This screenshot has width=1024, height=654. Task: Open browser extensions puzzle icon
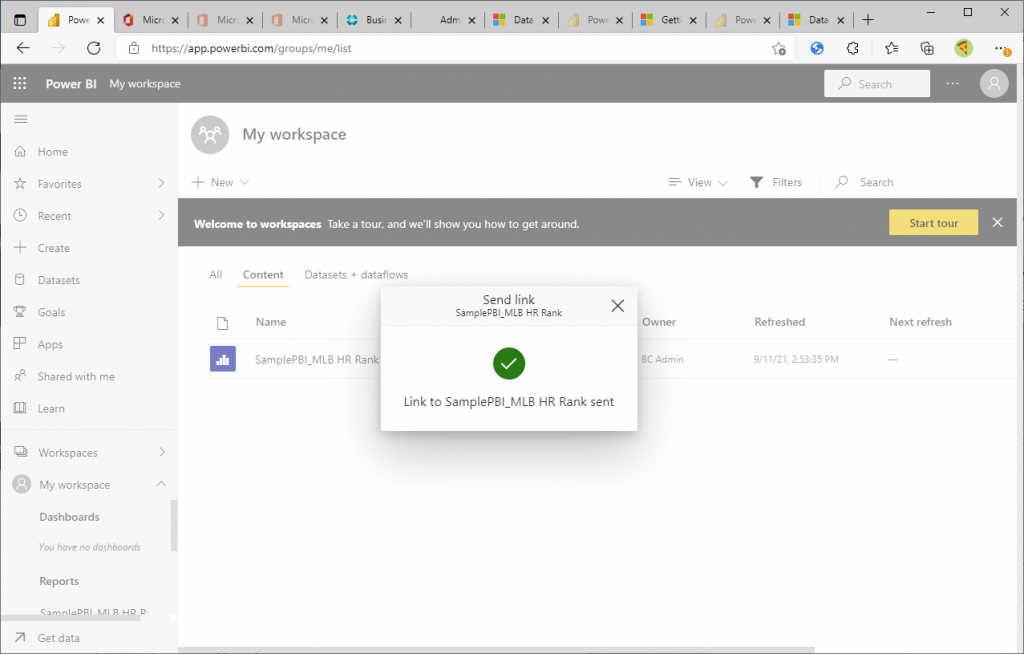(x=852, y=48)
